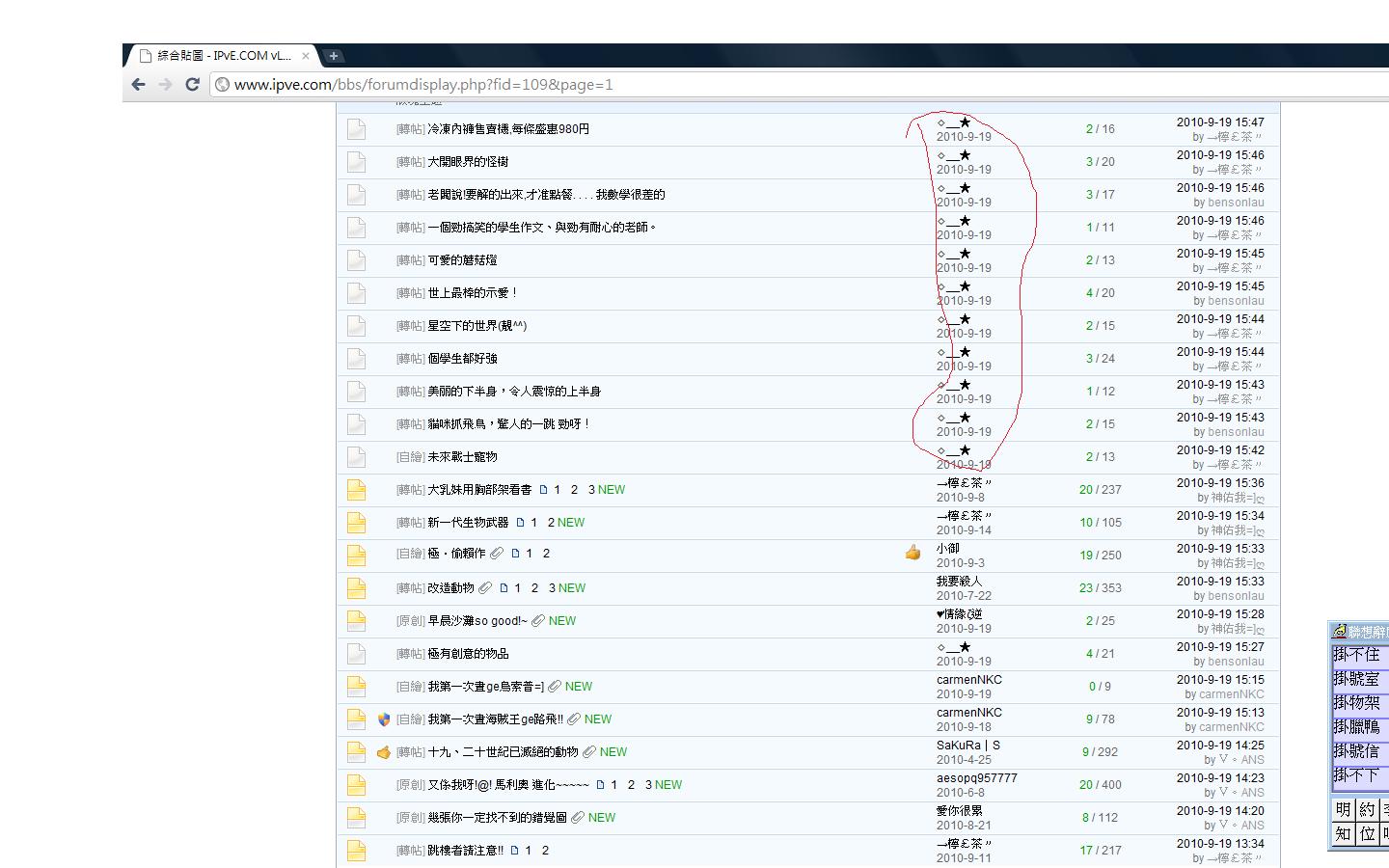Open thread 星空下的世界(靚^^)

477,326
